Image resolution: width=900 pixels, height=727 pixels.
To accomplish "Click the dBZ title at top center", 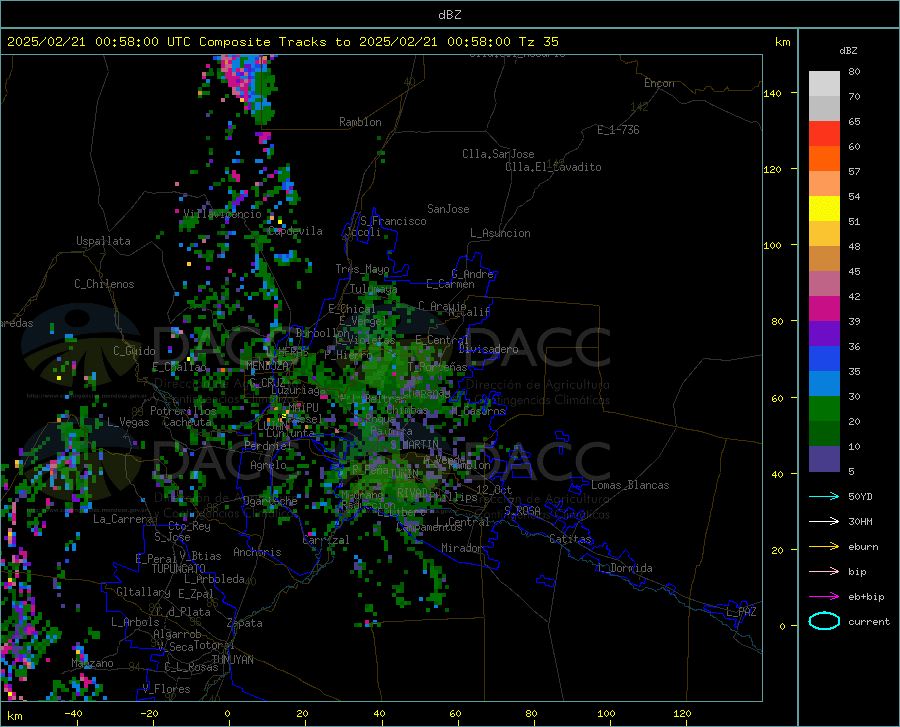I will pos(449,15).
